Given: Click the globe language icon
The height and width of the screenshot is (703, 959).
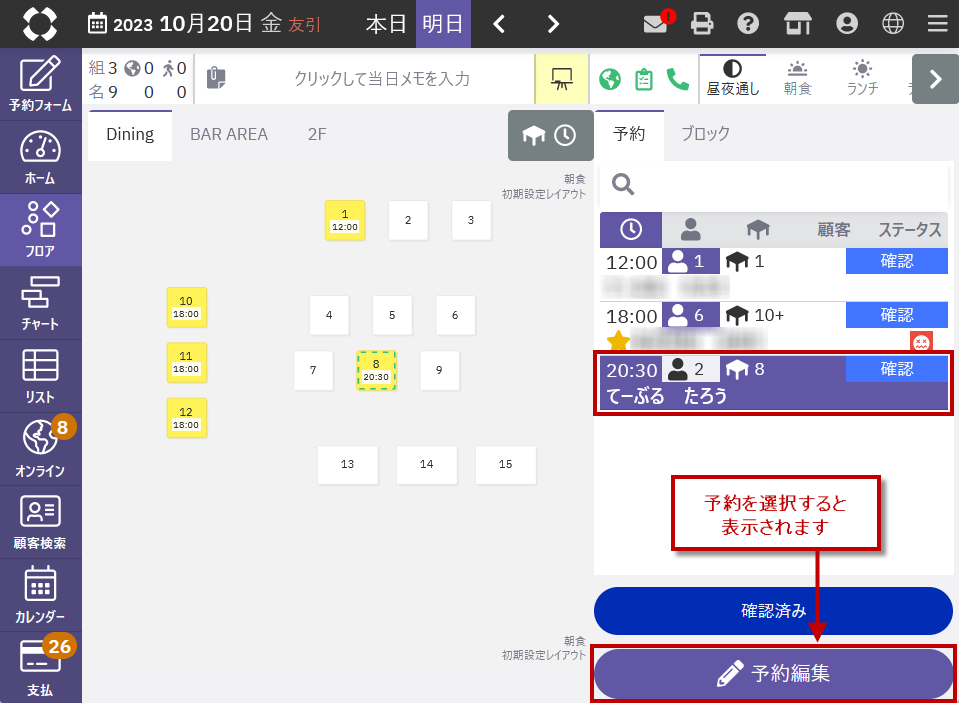Looking at the screenshot, I should pyautogui.click(x=893, y=24).
